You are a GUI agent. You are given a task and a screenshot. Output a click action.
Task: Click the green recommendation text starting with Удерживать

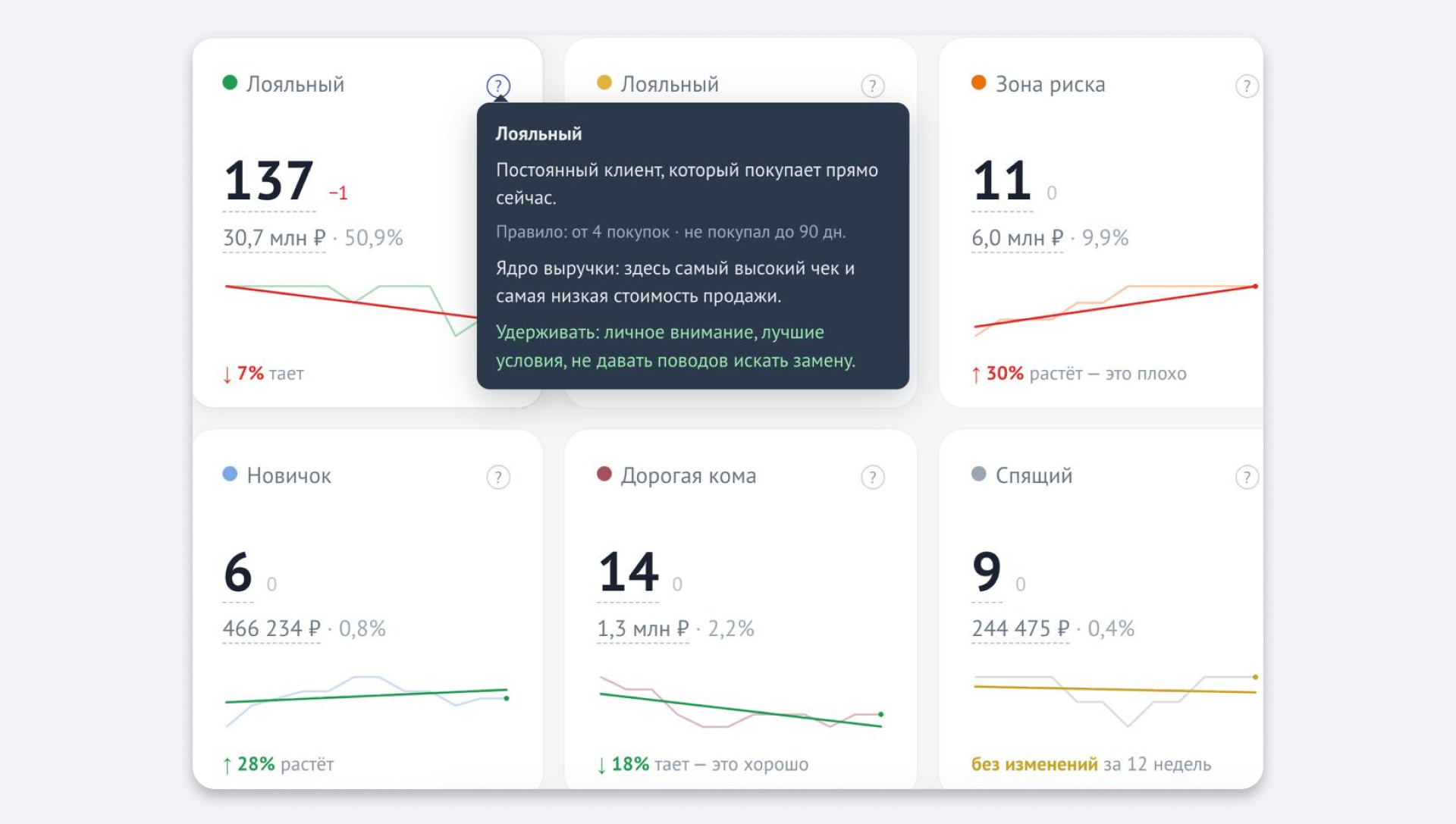[x=676, y=346]
